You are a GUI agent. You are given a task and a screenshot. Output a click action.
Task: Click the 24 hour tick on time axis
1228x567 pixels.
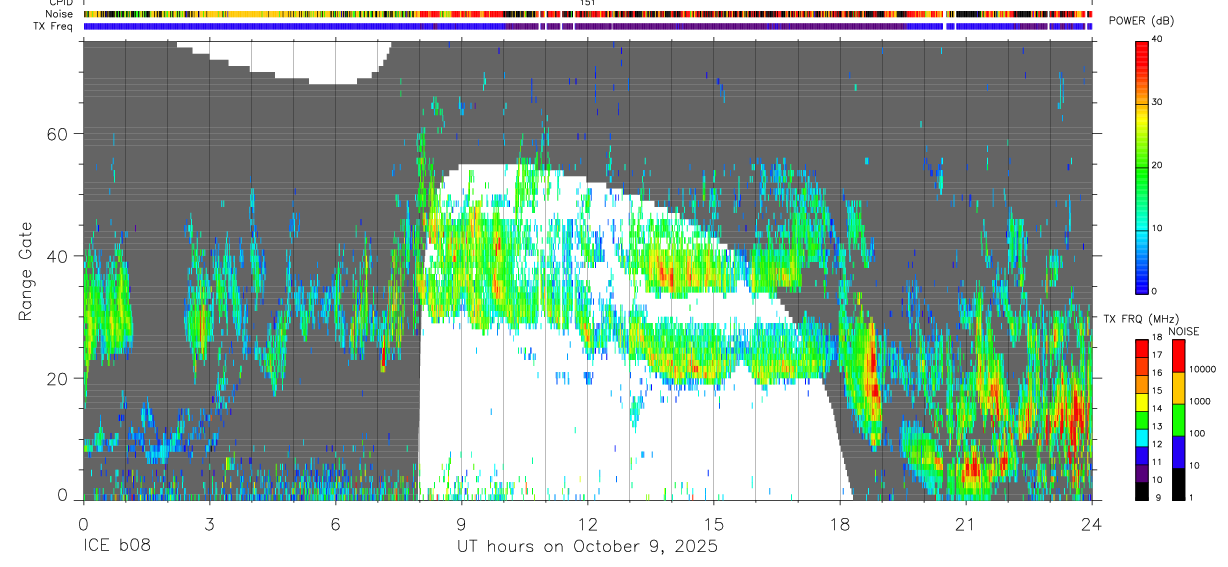click(1091, 524)
